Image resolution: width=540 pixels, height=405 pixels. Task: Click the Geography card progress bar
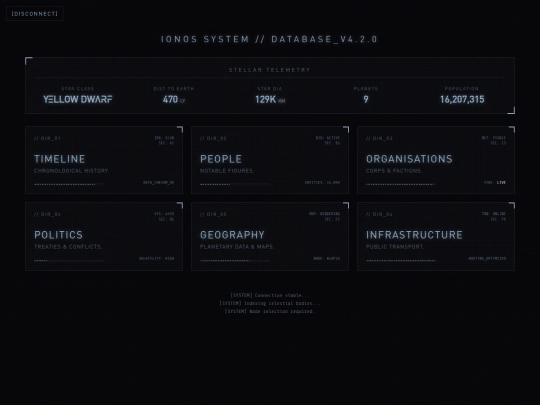[x=235, y=261]
